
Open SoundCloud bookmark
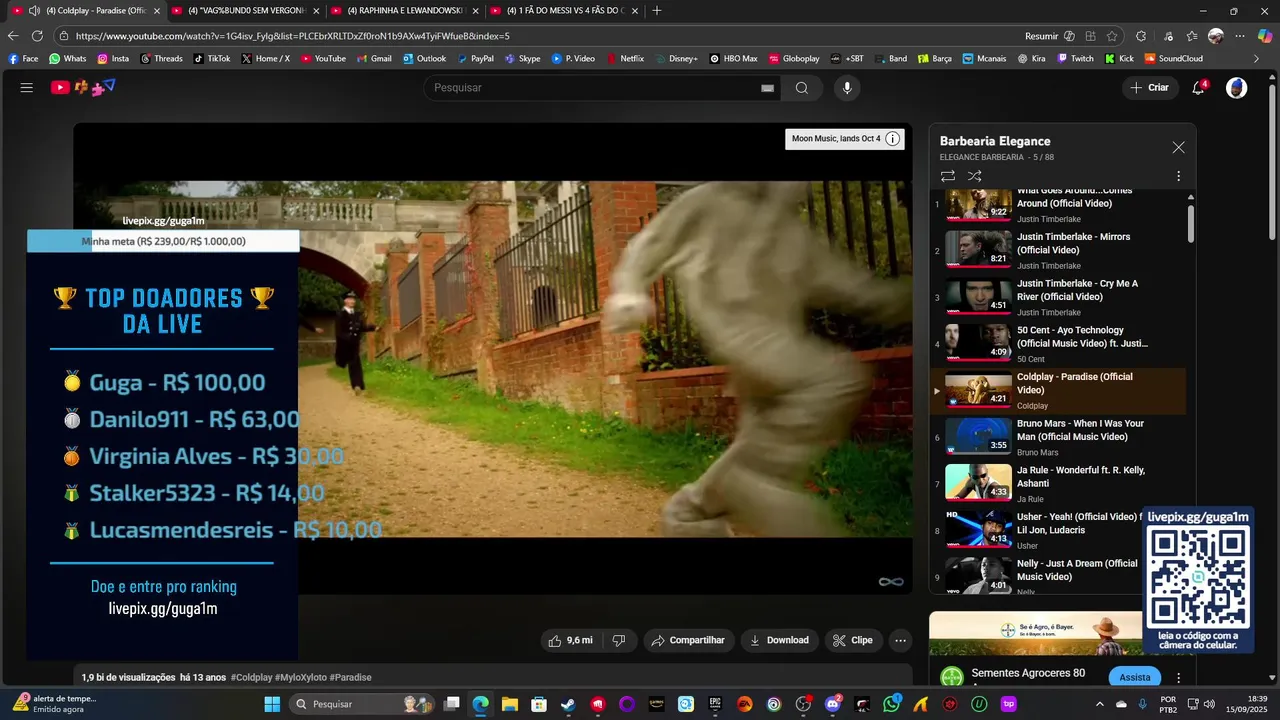point(1174,59)
